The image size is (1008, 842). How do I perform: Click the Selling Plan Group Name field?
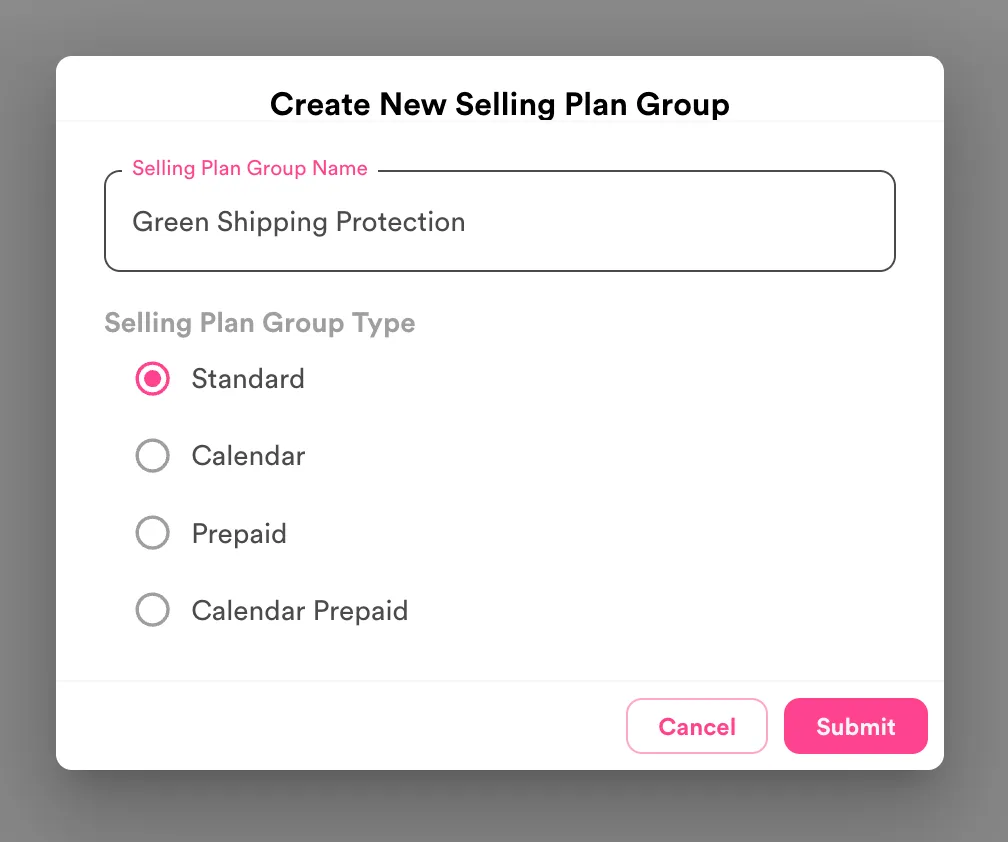(x=500, y=220)
